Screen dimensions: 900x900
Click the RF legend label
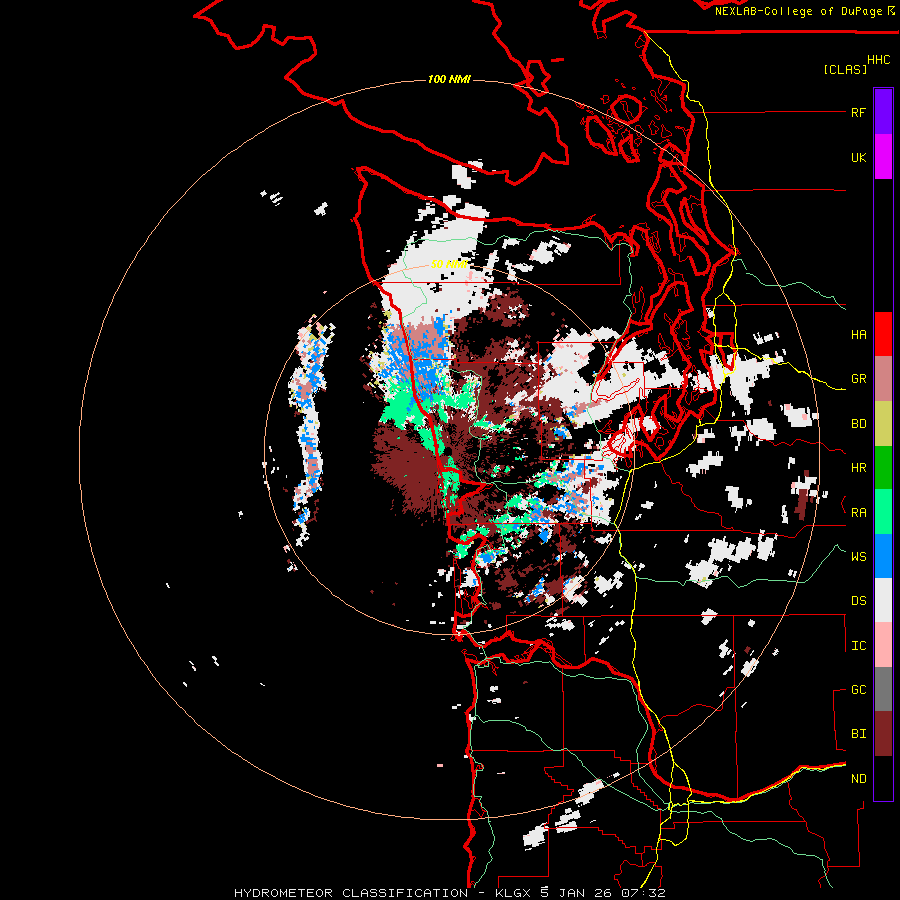[x=858, y=112]
